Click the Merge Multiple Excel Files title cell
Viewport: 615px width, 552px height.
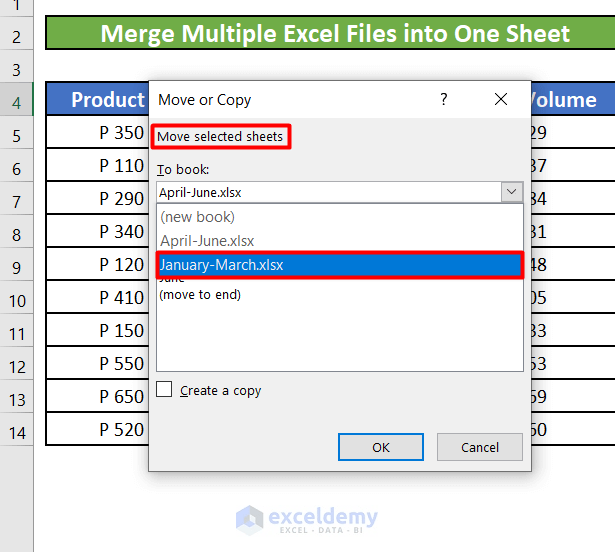click(x=330, y=33)
